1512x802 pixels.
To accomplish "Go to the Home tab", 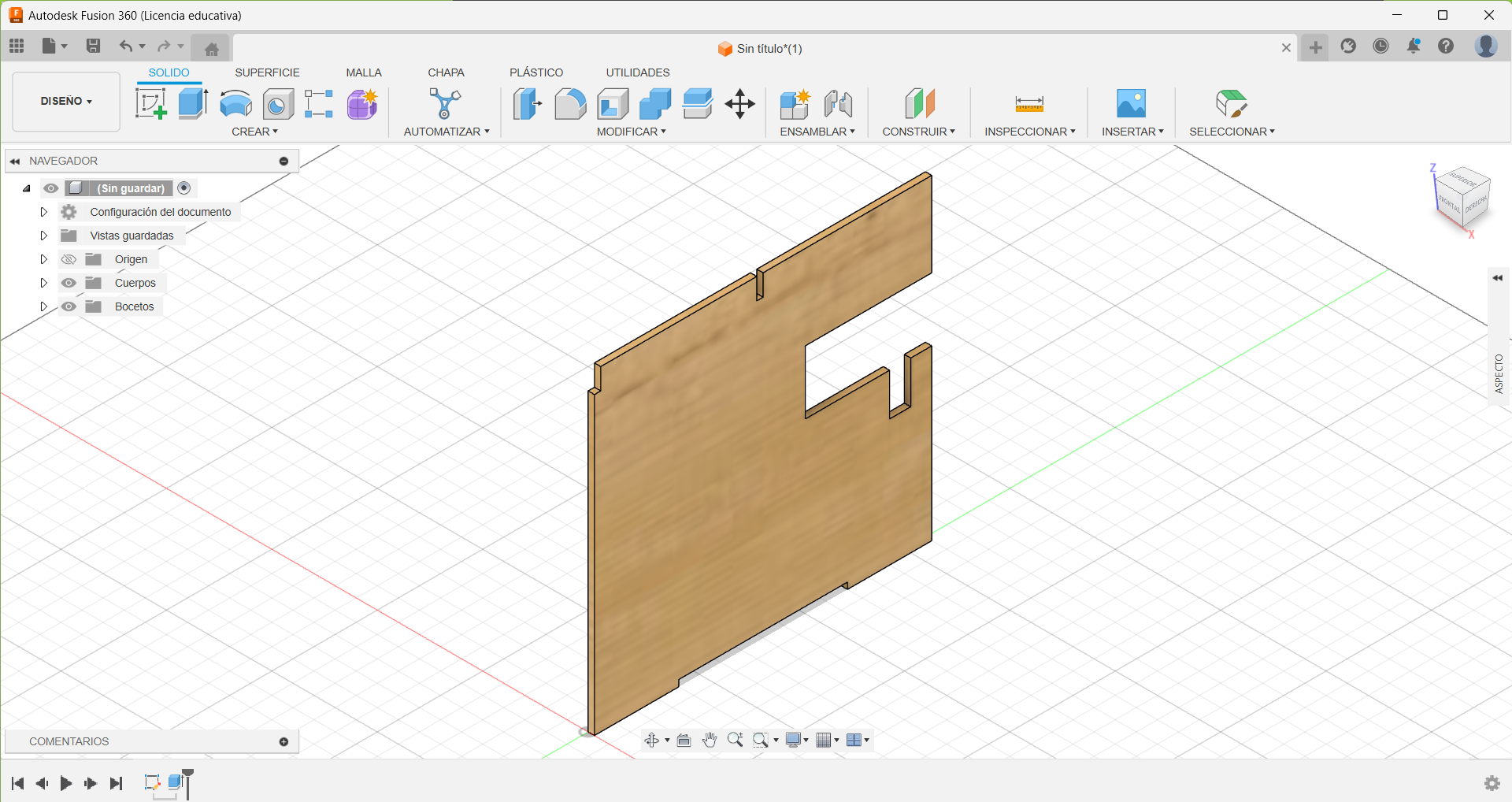I will coord(211,49).
